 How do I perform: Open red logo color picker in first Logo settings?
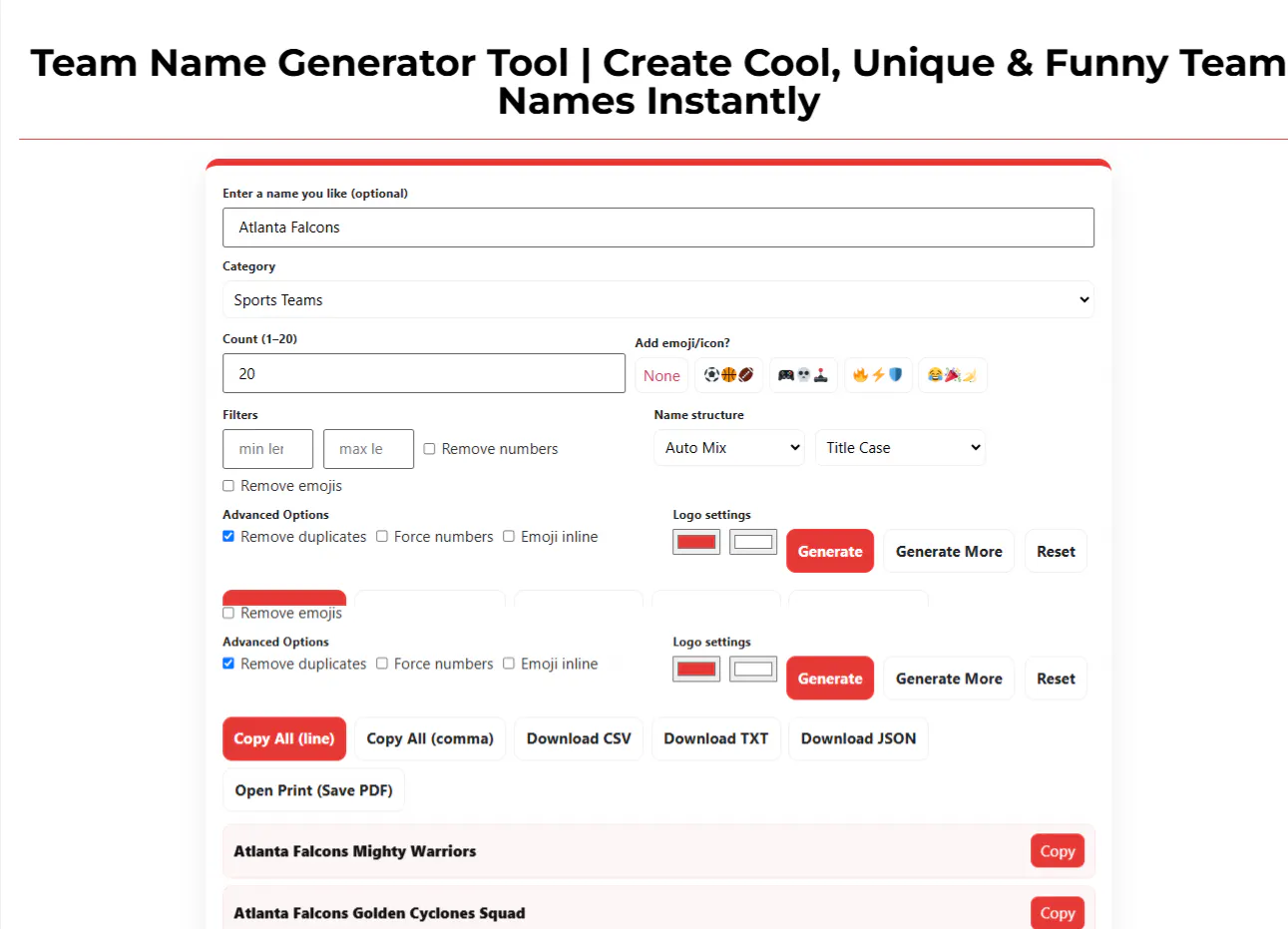point(696,542)
